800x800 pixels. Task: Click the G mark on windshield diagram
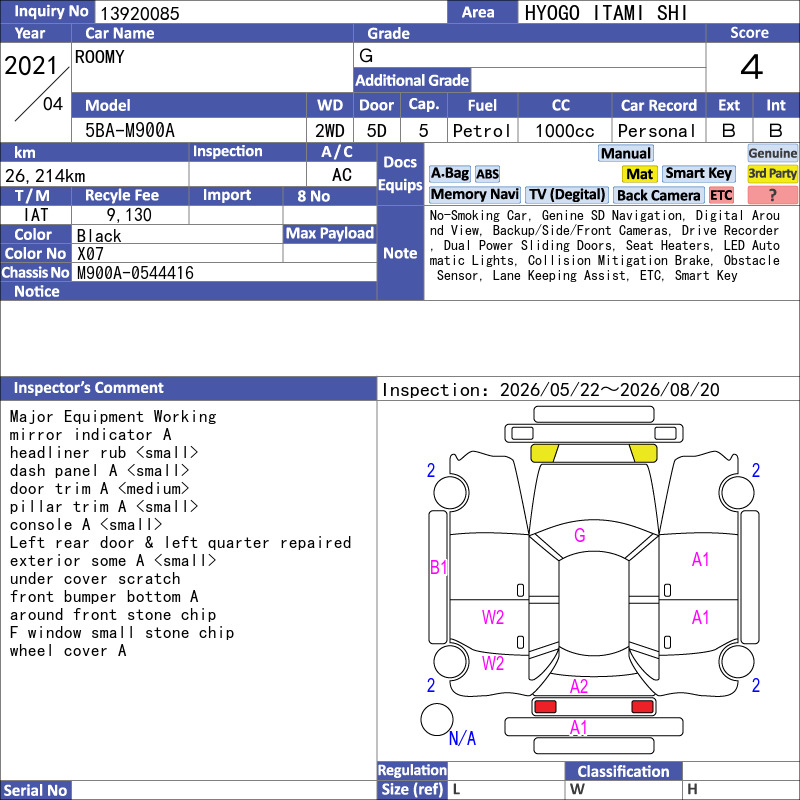[580, 535]
